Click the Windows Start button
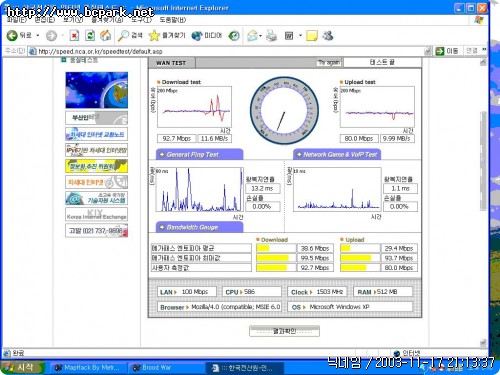 click(x=23, y=368)
